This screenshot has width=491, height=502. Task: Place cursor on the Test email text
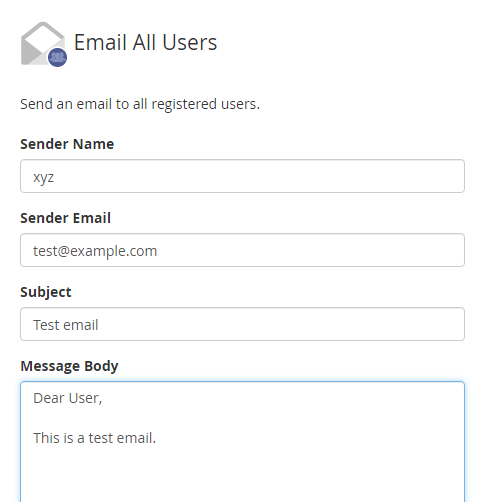(x=66, y=325)
